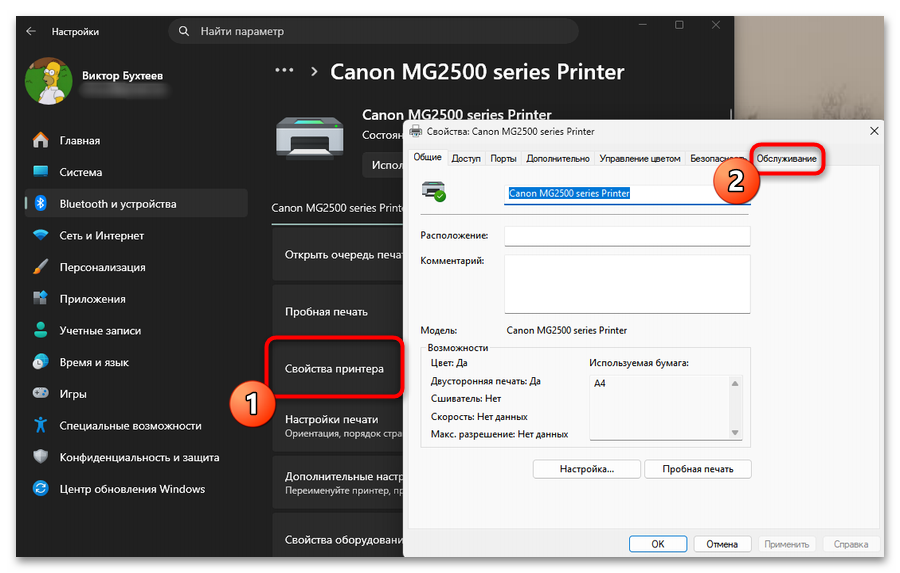Open the Время и язык globe icon
Screen dimensions: 900x573
tap(41, 362)
